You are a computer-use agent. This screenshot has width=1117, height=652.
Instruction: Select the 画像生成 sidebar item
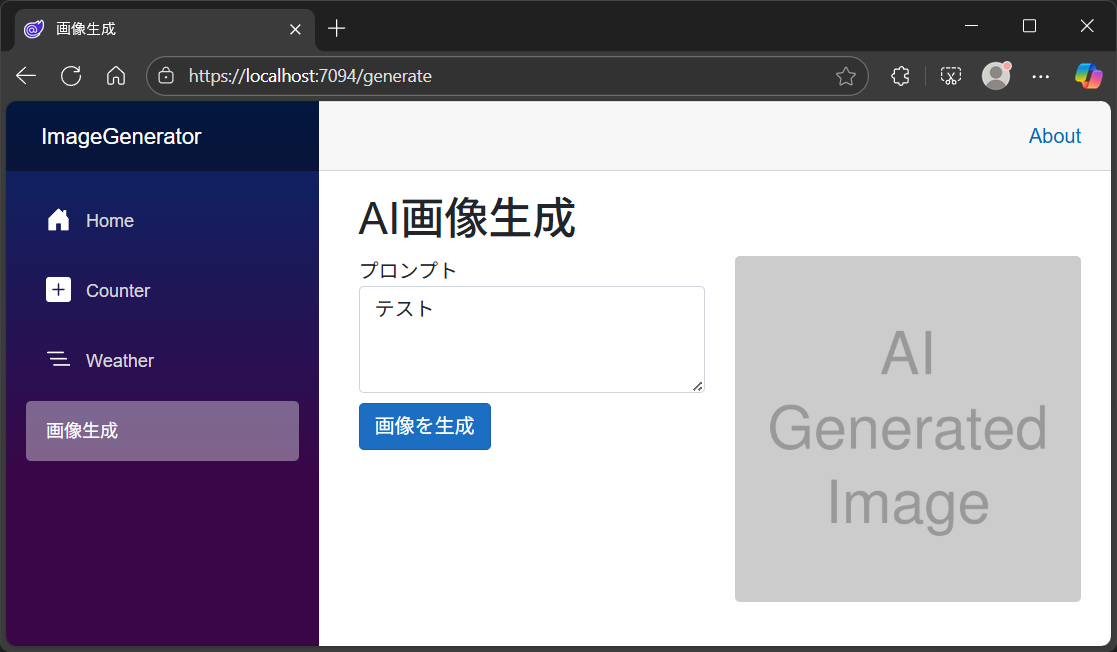pos(162,431)
